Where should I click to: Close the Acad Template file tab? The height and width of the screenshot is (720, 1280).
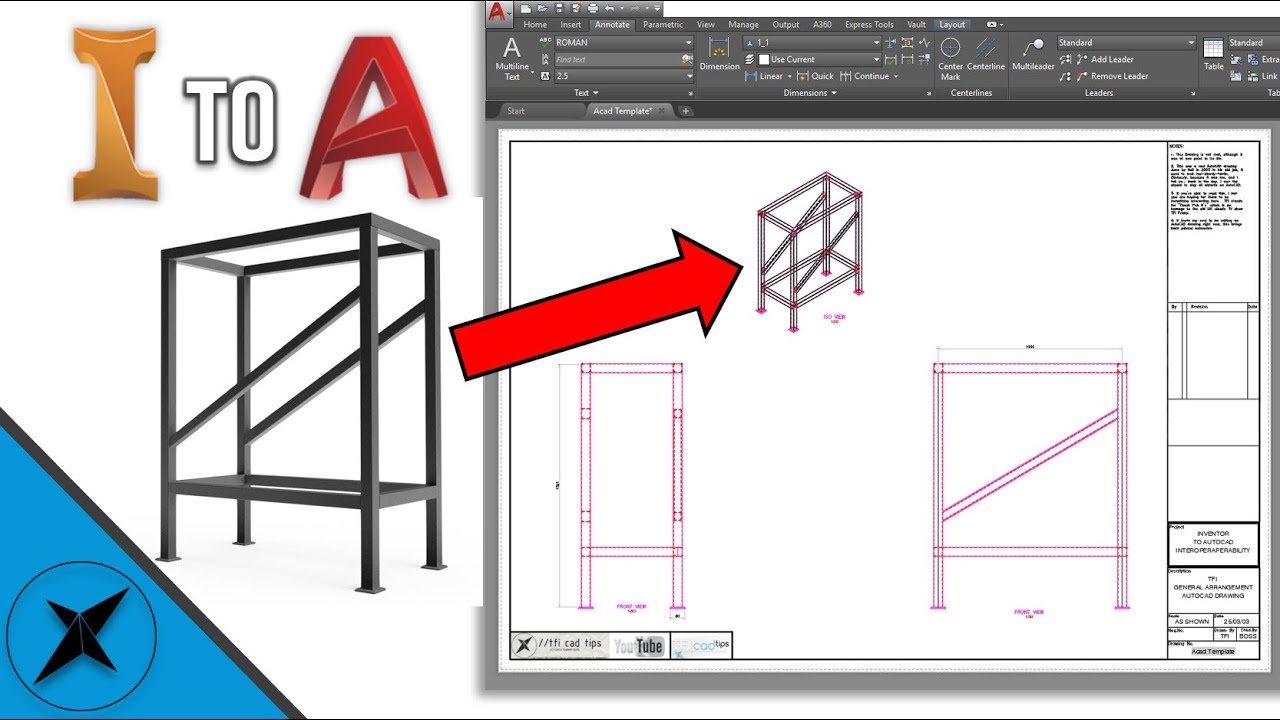coord(661,111)
